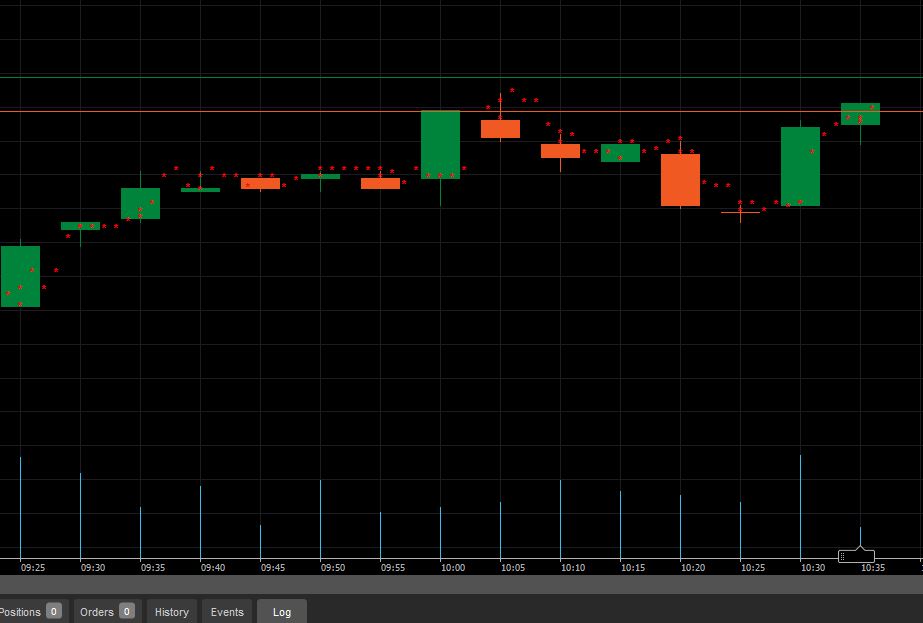Image resolution: width=923 pixels, height=623 pixels.
Task: Click the 10:30 time axis label
Action: (813, 568)
